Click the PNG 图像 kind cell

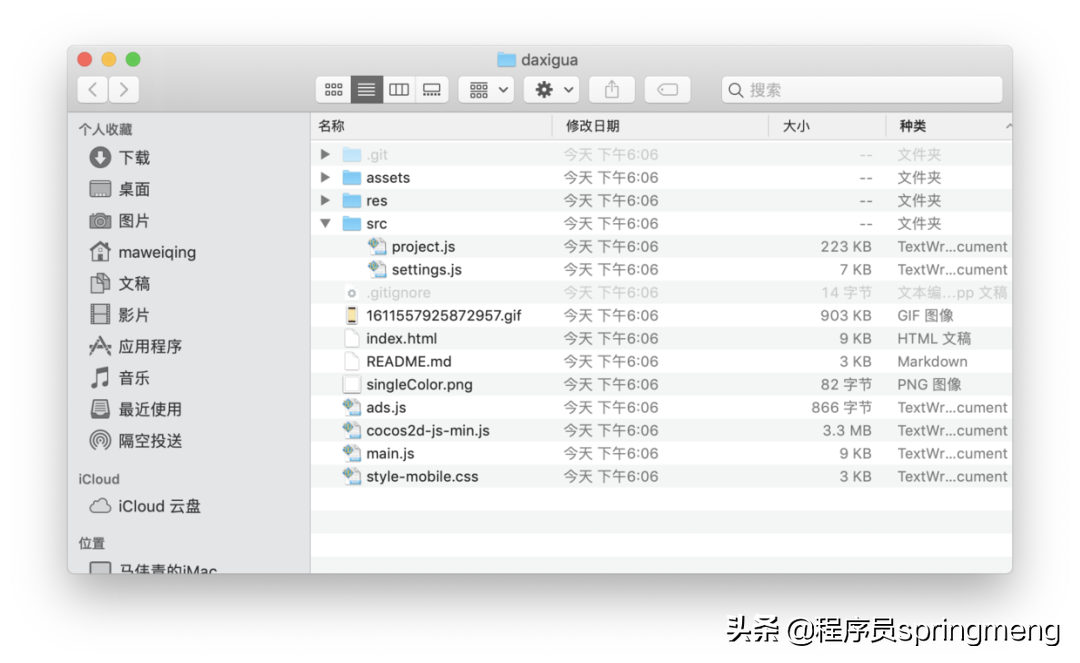pyautogui.click(x=929, y=384)
